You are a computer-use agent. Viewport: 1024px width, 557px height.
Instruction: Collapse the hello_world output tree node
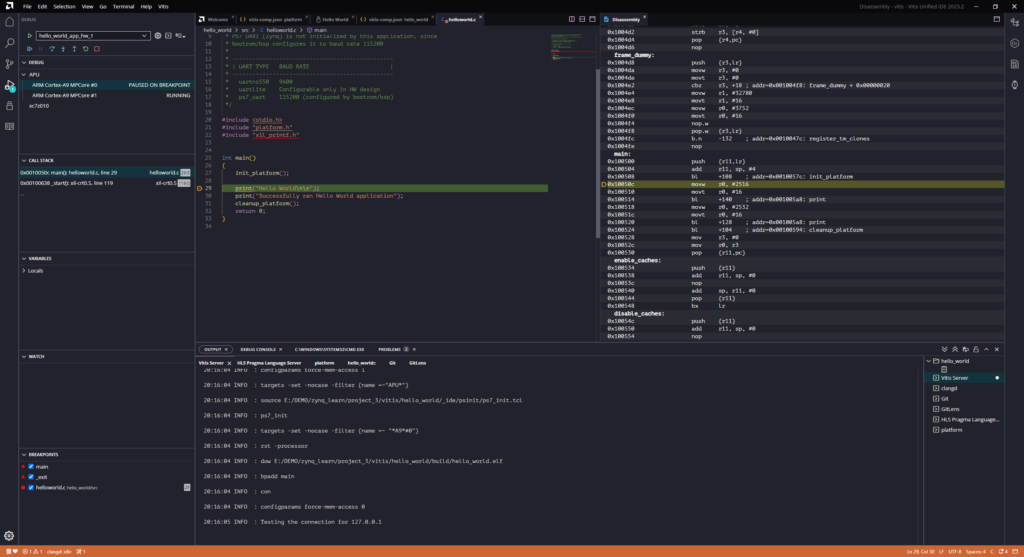pyautogui.click(x=929, y=361)
